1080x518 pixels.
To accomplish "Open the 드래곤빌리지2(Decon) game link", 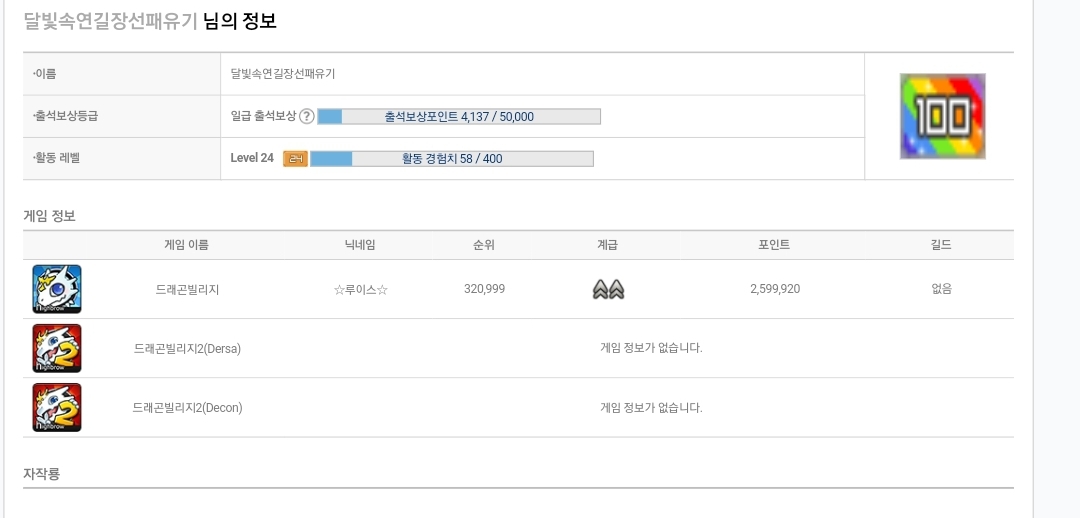I will pos(187,408).
